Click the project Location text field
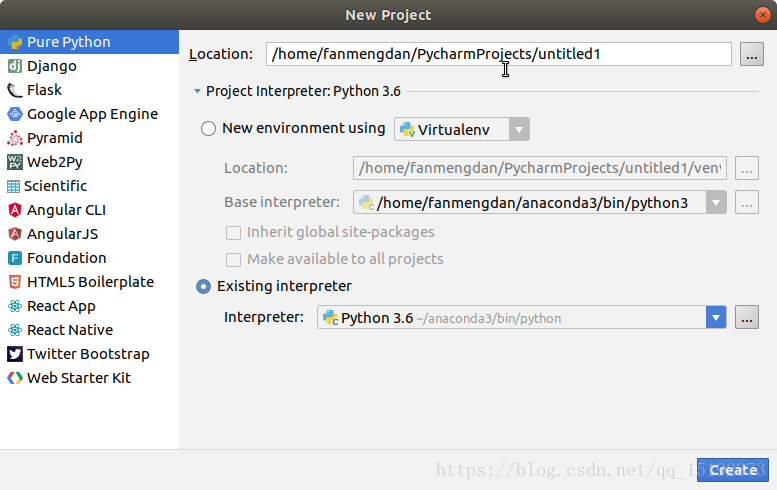 click(x=498, y=54)
